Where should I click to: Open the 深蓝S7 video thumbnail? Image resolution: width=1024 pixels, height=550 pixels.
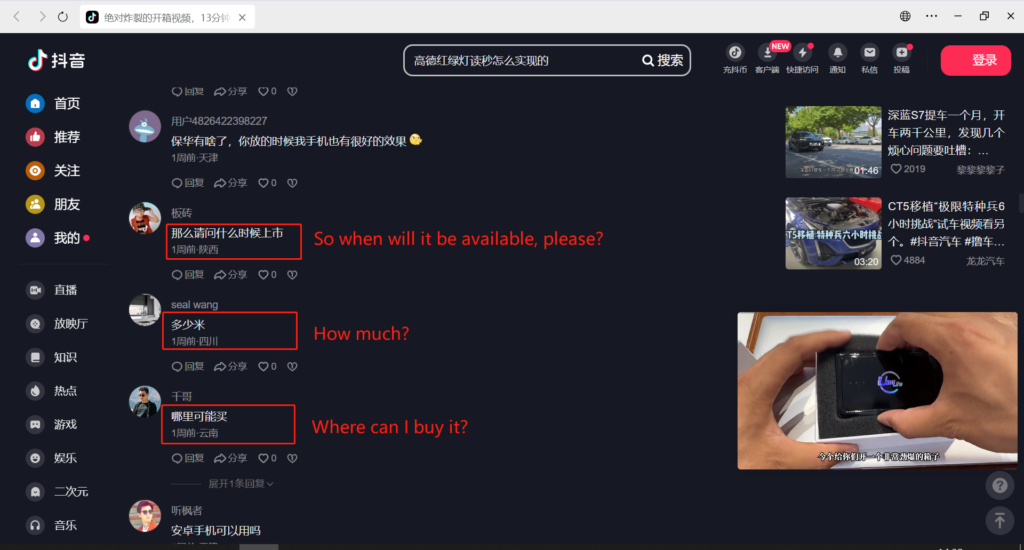833,142
